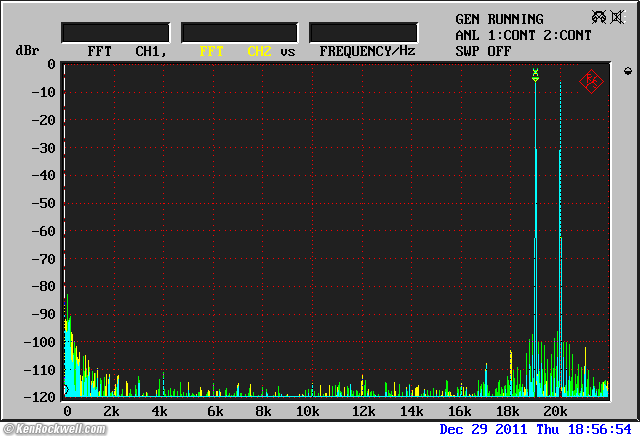The image size is (640, 436).
Task: Click the '16k' frequency axis label
Action: (460, 411)
